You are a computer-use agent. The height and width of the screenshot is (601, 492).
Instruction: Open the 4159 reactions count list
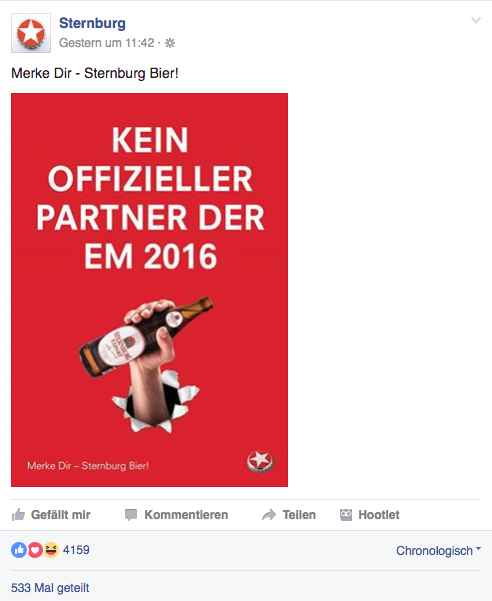(76, 550)
